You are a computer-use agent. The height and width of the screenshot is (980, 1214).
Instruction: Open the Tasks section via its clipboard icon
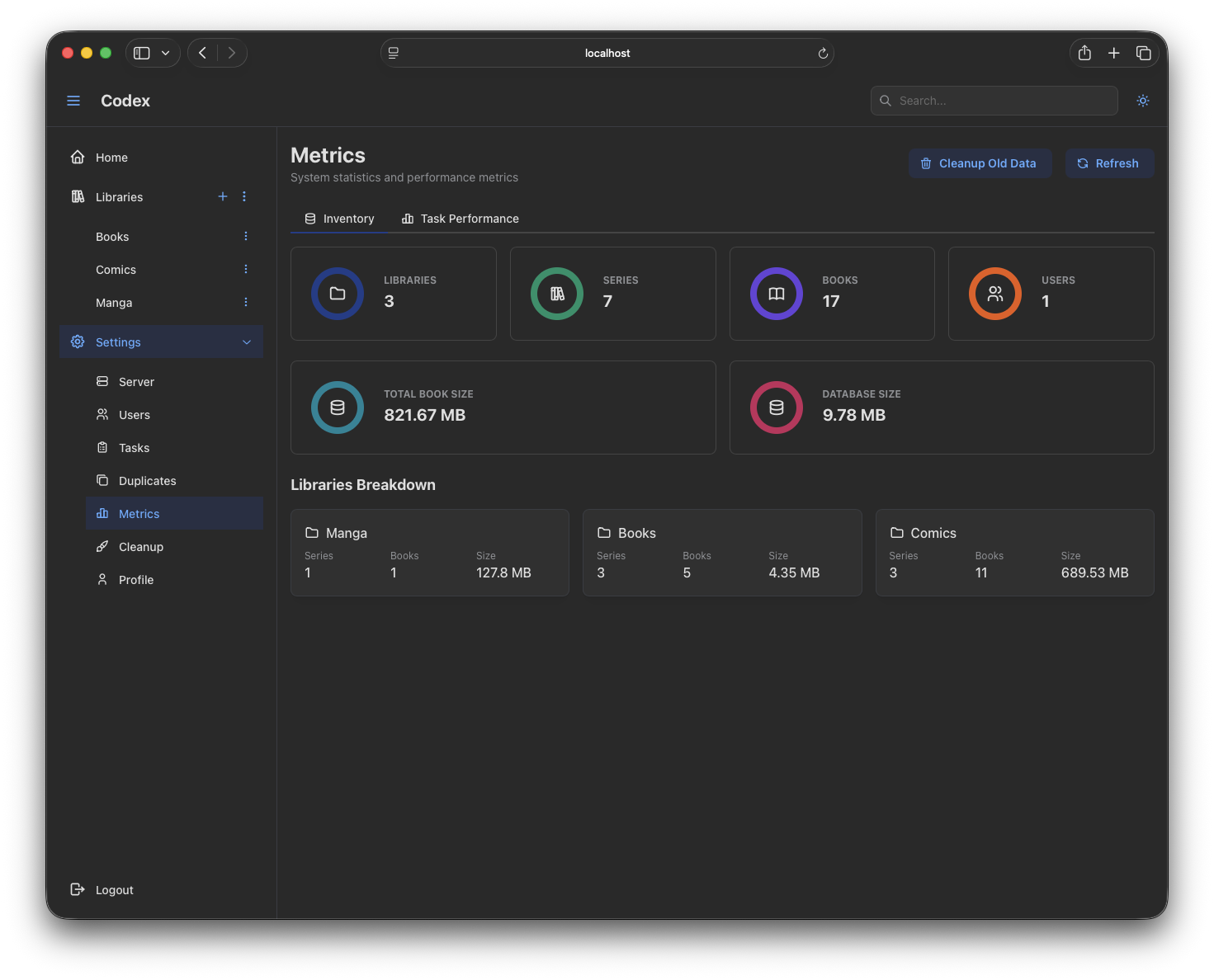(102, 447)
